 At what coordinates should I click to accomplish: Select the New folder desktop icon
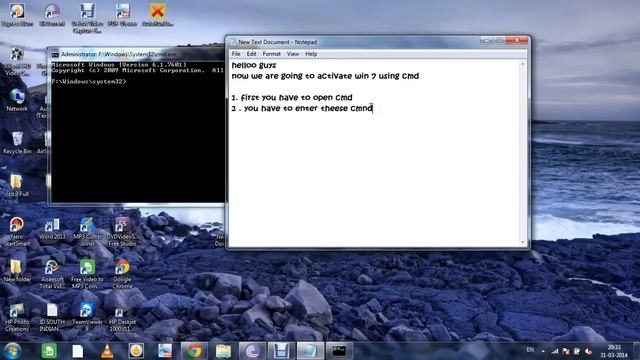pyautogui.click(x=17, y=271)
